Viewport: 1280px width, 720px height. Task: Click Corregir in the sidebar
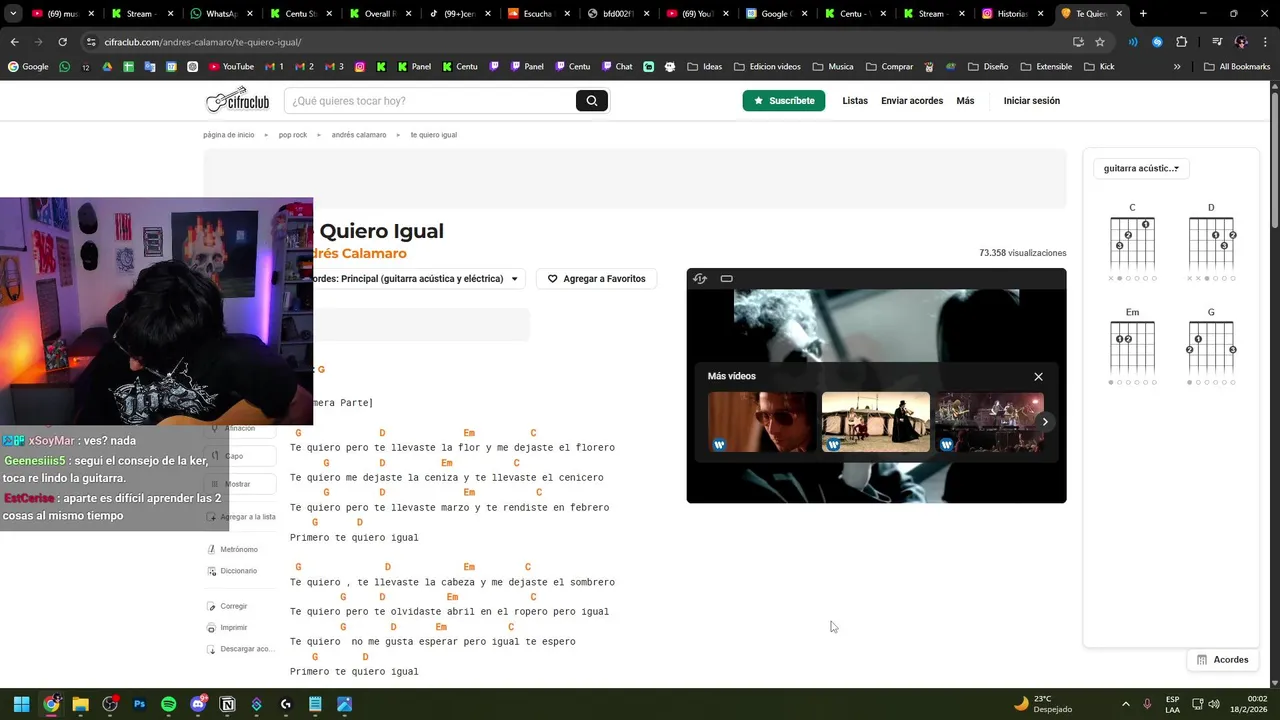(227, 606)
